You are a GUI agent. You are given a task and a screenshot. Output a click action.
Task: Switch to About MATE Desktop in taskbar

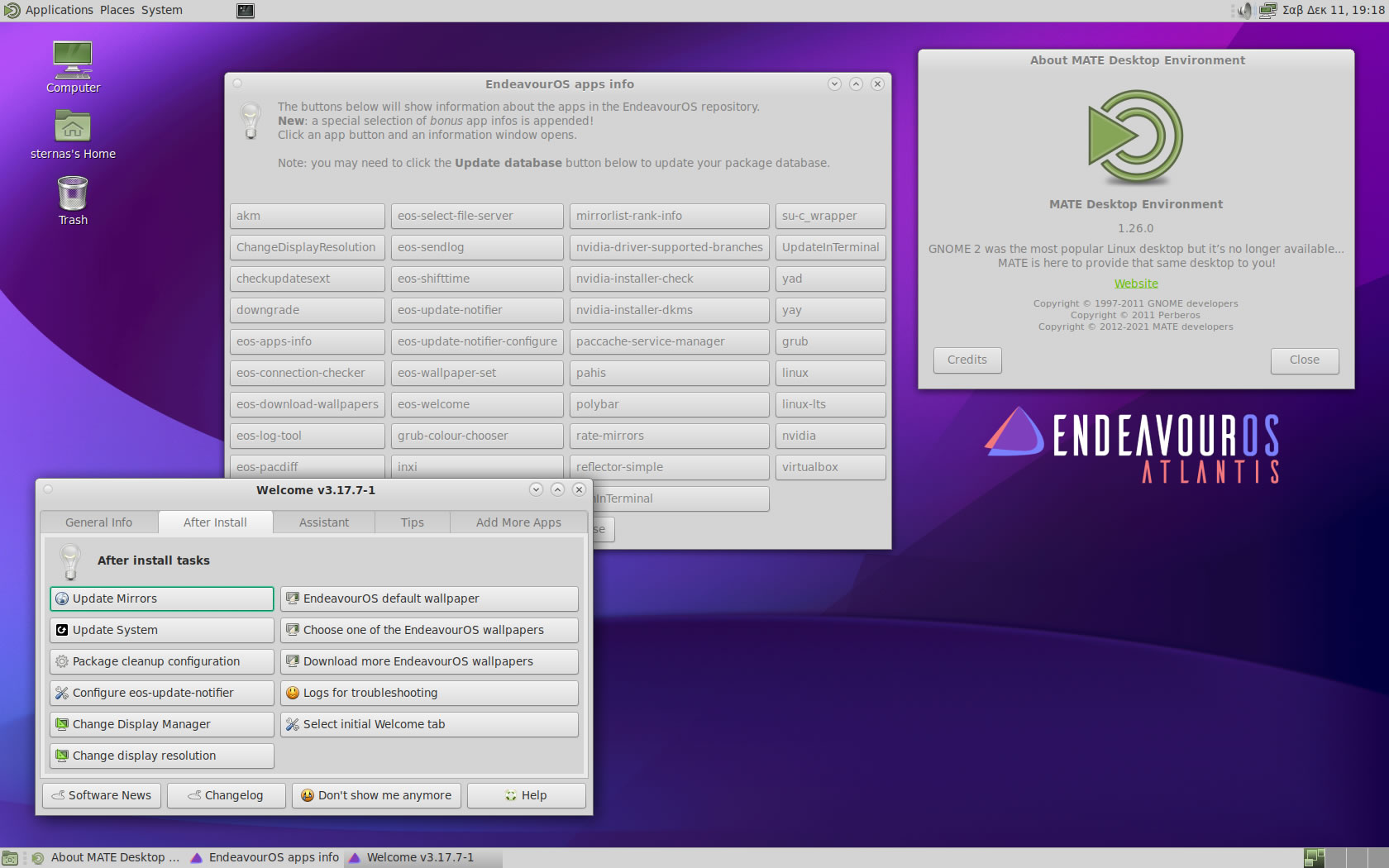(x=106, y=858)
